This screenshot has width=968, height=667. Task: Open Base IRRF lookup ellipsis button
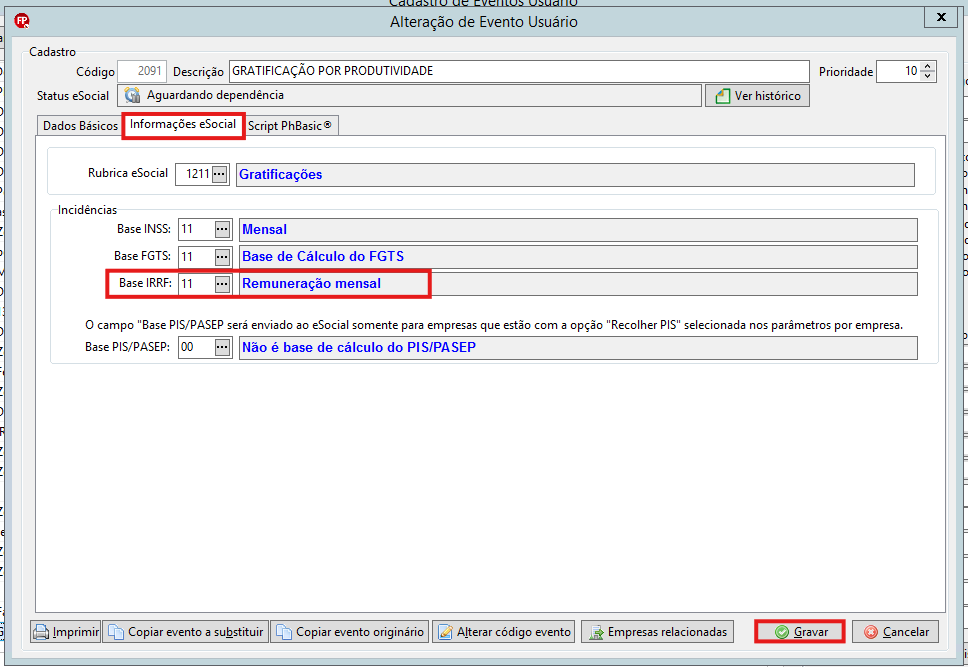coord(222,284)
